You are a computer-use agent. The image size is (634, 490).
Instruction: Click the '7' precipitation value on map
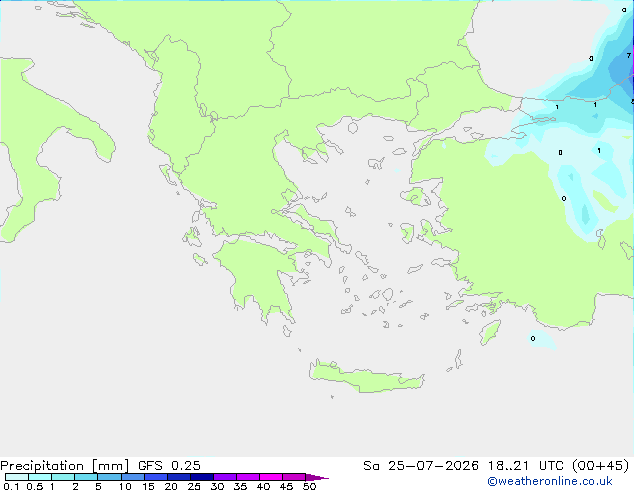click(629, 55)
